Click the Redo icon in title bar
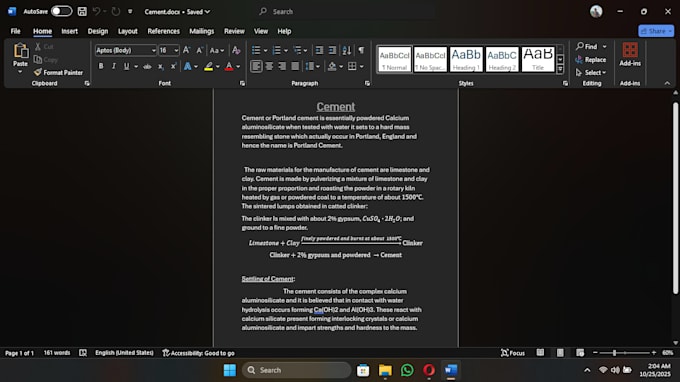Viewport: 680px width, 382px height. pos(115,12)
